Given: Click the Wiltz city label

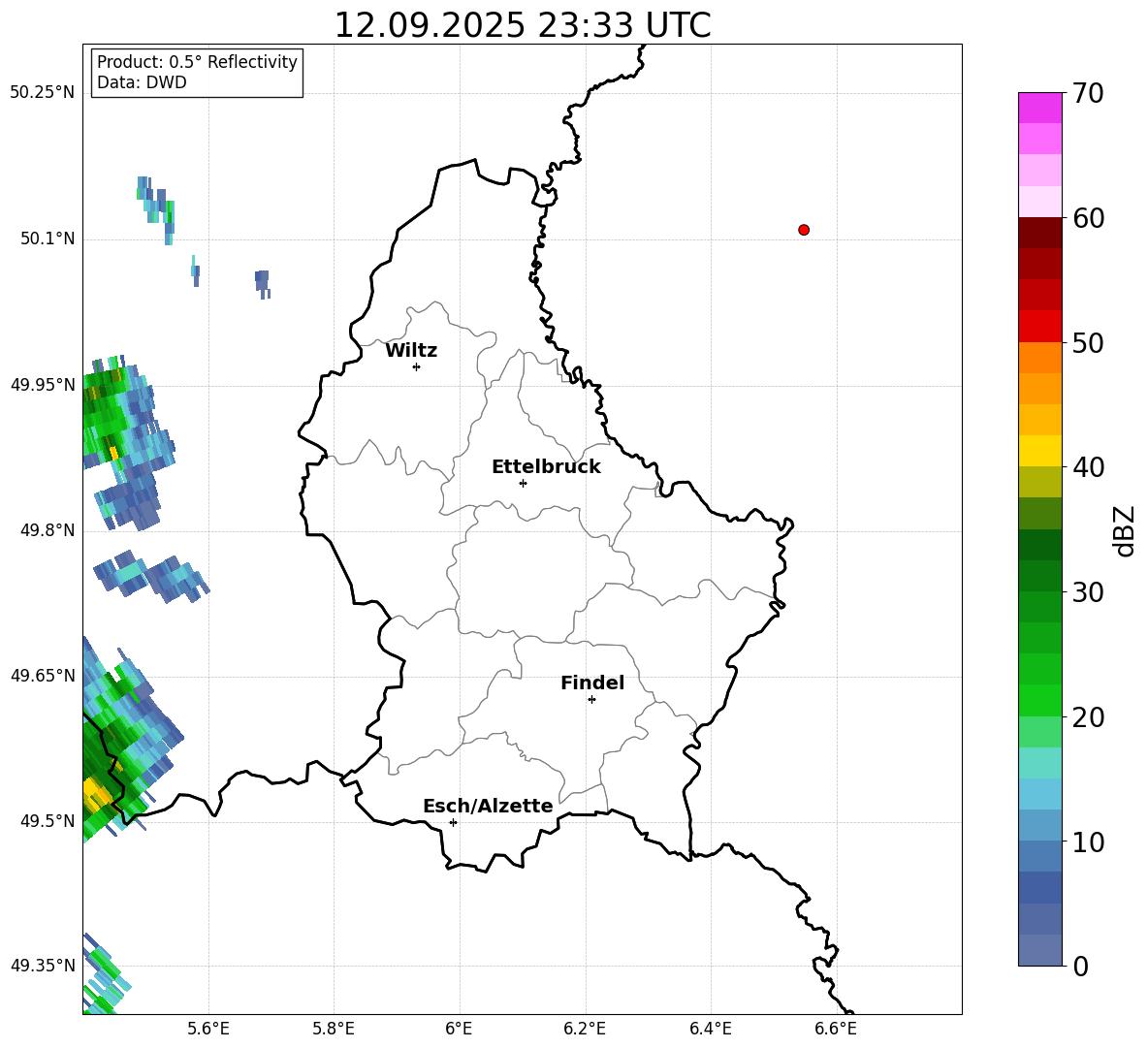Looking at the screenshot, I should tap(411, 351).
